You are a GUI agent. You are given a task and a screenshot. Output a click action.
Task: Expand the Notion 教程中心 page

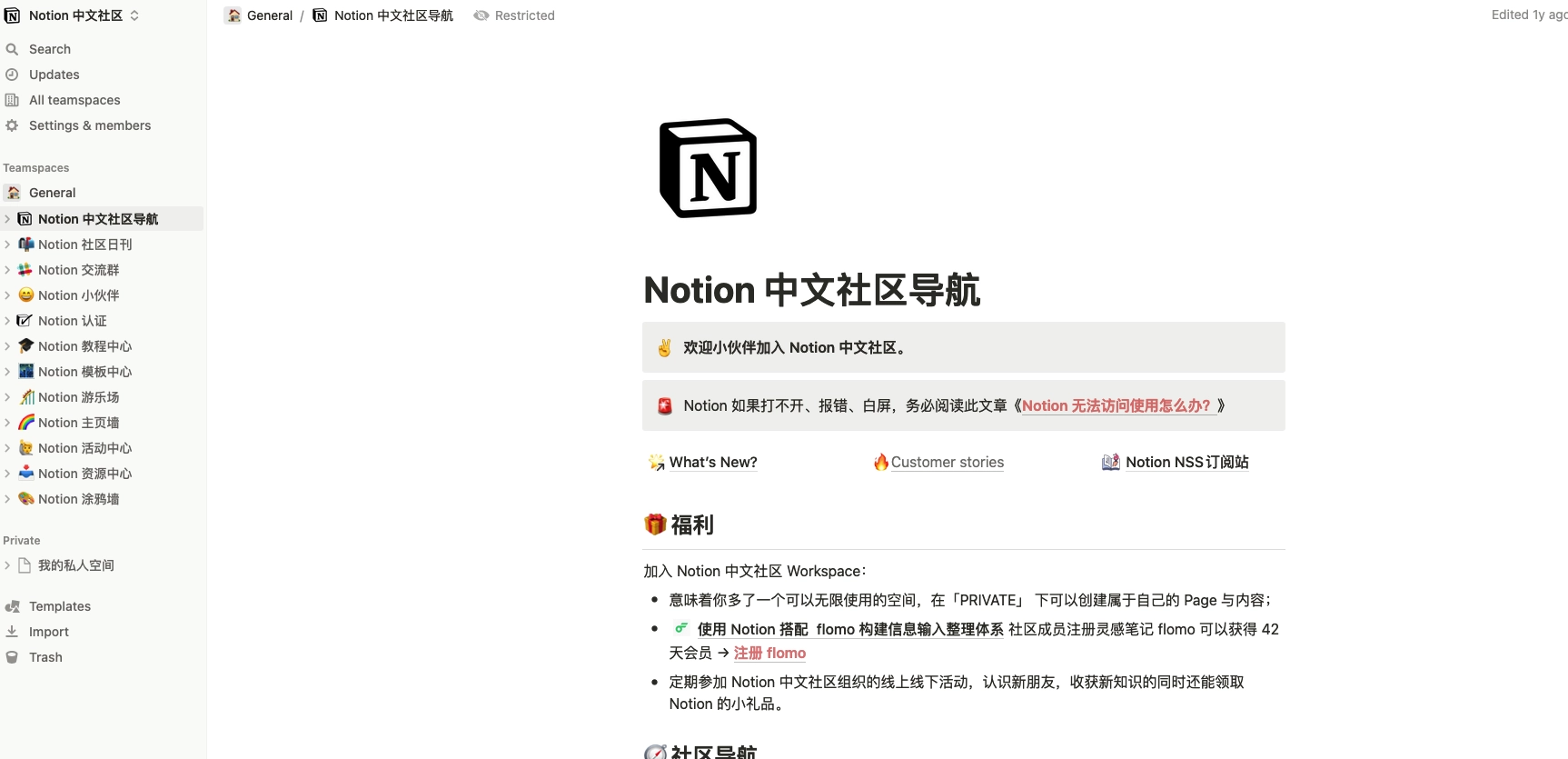click(7, 346)
